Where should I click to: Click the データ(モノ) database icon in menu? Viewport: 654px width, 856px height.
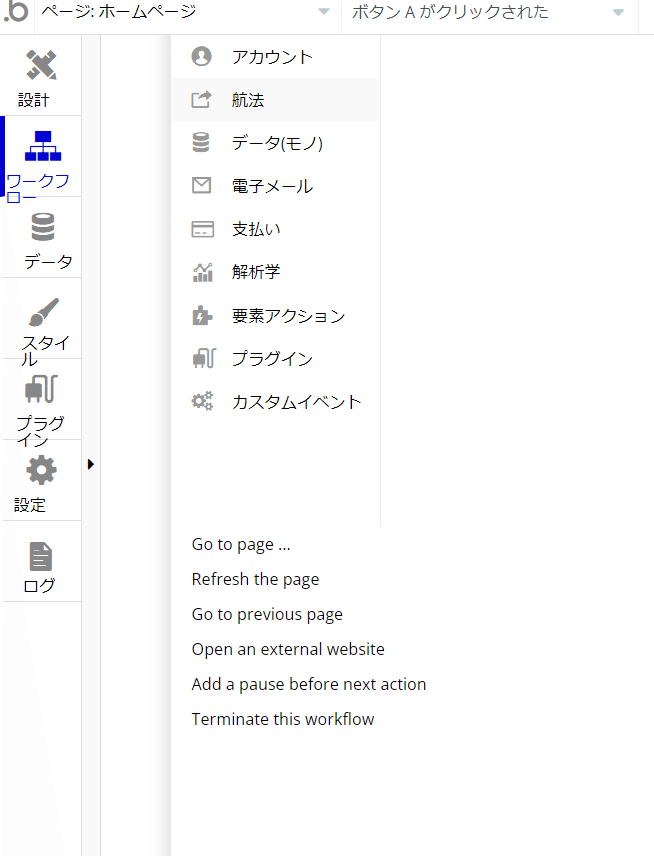[201, 142]
